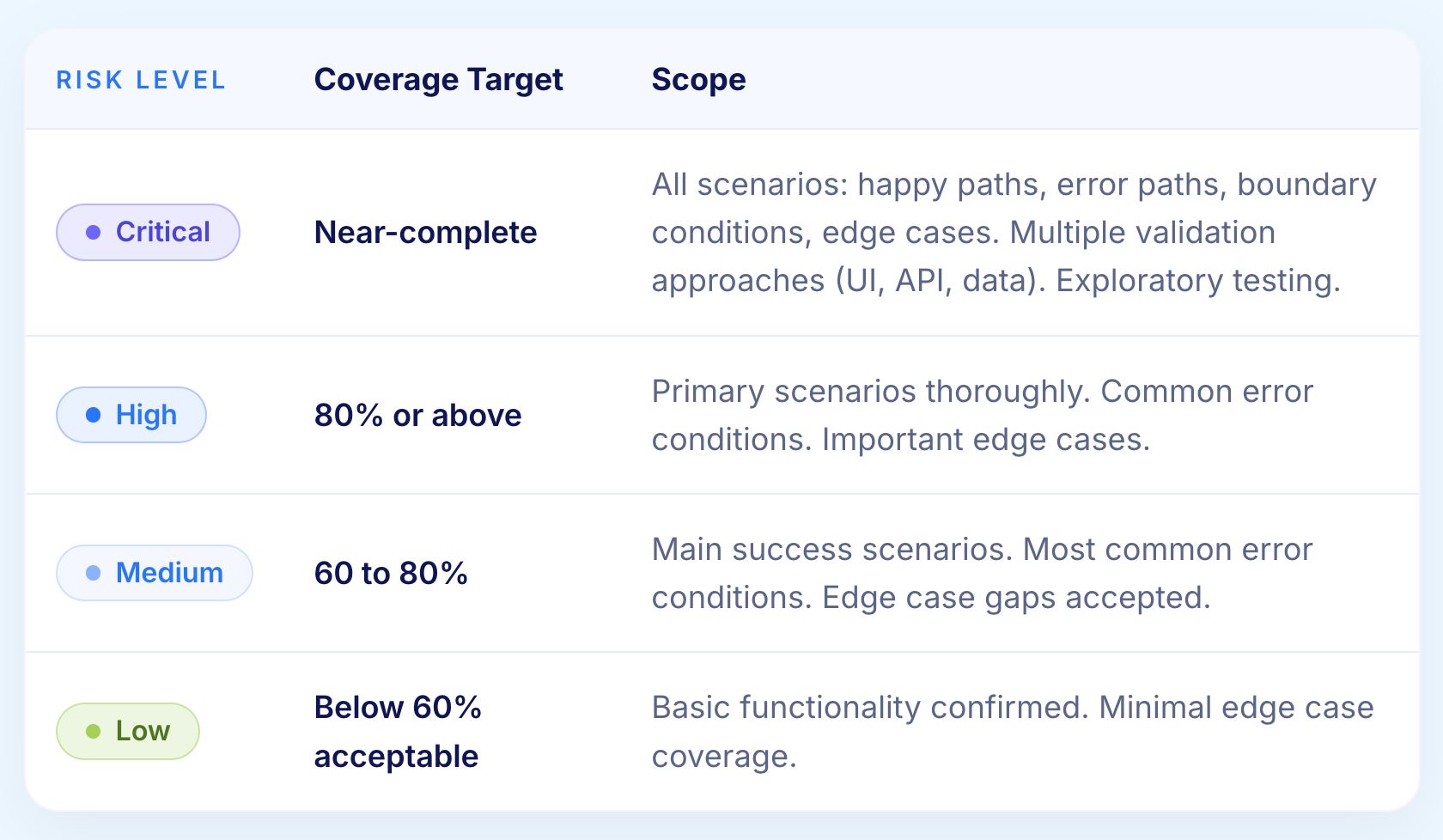The image size is (1443, 840).
Task: Select the Below 60% acceptable cell
Action: click(398, 732)
